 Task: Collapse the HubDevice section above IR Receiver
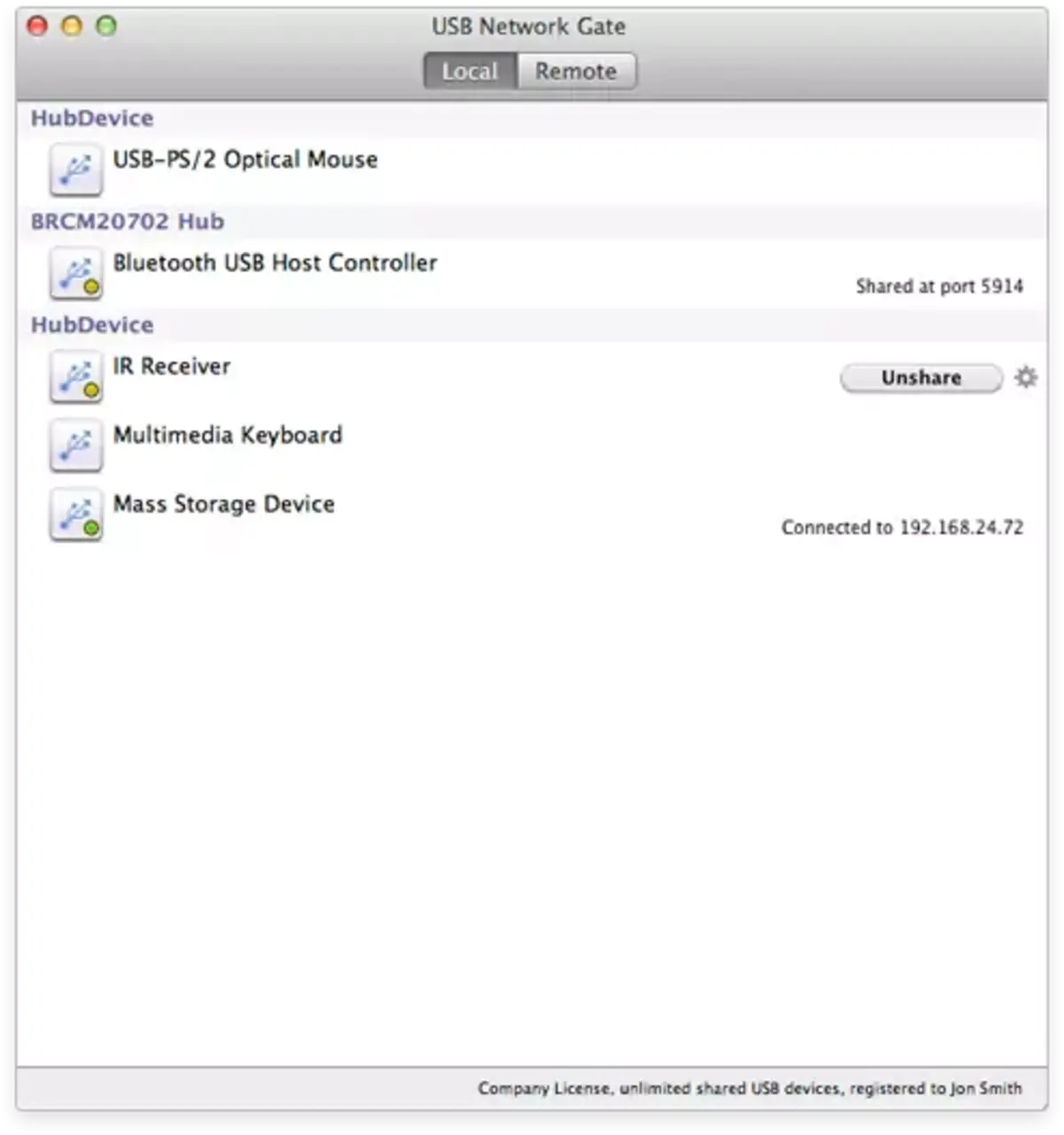click(91, 325)
